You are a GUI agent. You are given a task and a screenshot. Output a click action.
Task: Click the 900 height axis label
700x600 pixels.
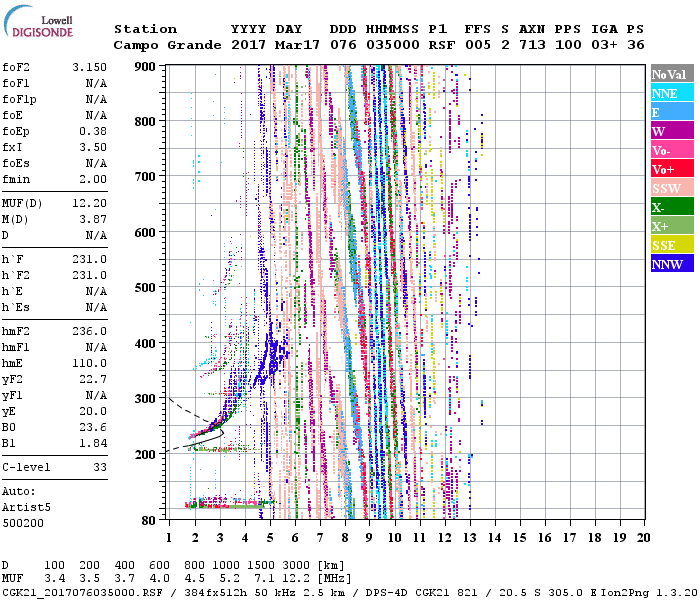(x=145, y=67)
